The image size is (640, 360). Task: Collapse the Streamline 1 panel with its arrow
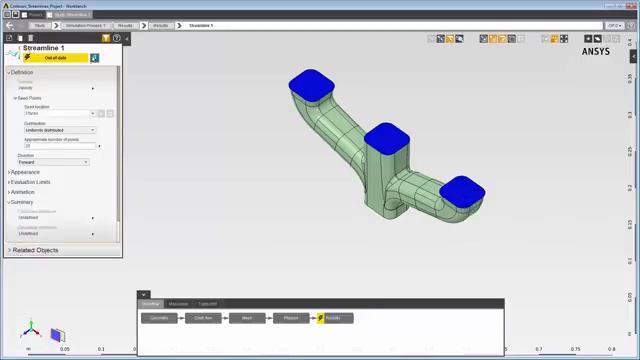coord(127,39)
